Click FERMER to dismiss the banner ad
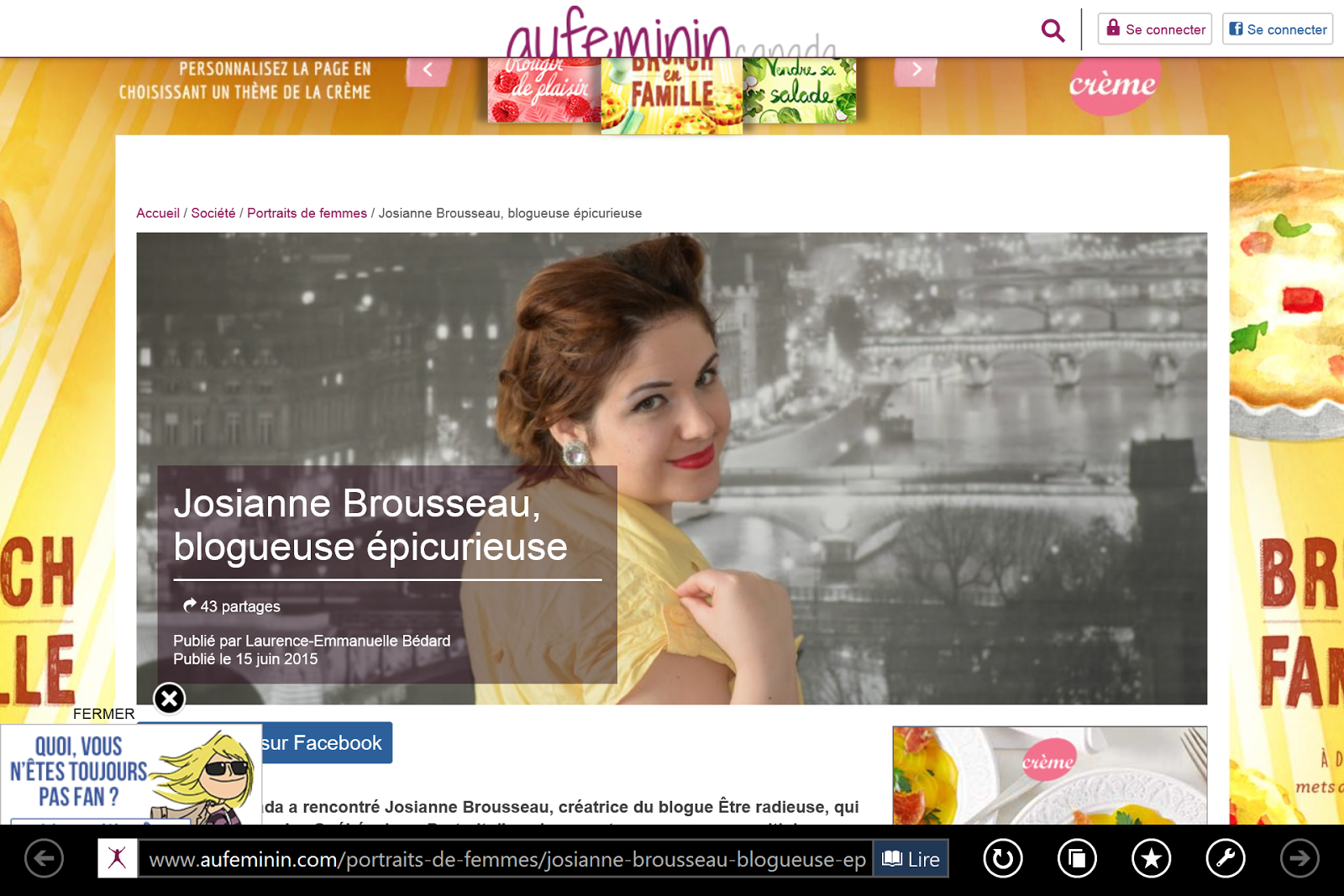The image size is (1344, 896). [102, 713]
